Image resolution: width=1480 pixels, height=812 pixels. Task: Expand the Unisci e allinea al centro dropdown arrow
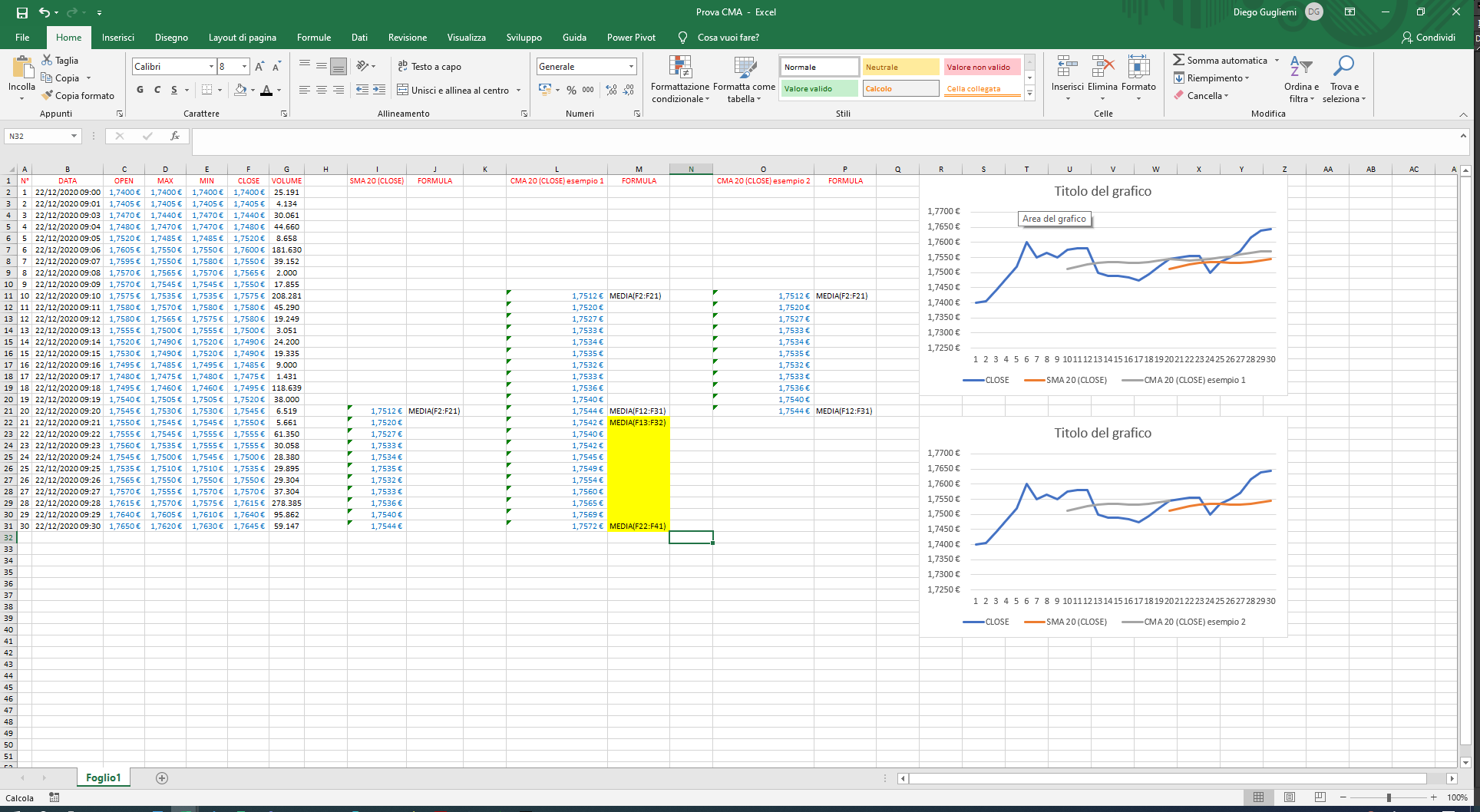click(x=518, y=91)
